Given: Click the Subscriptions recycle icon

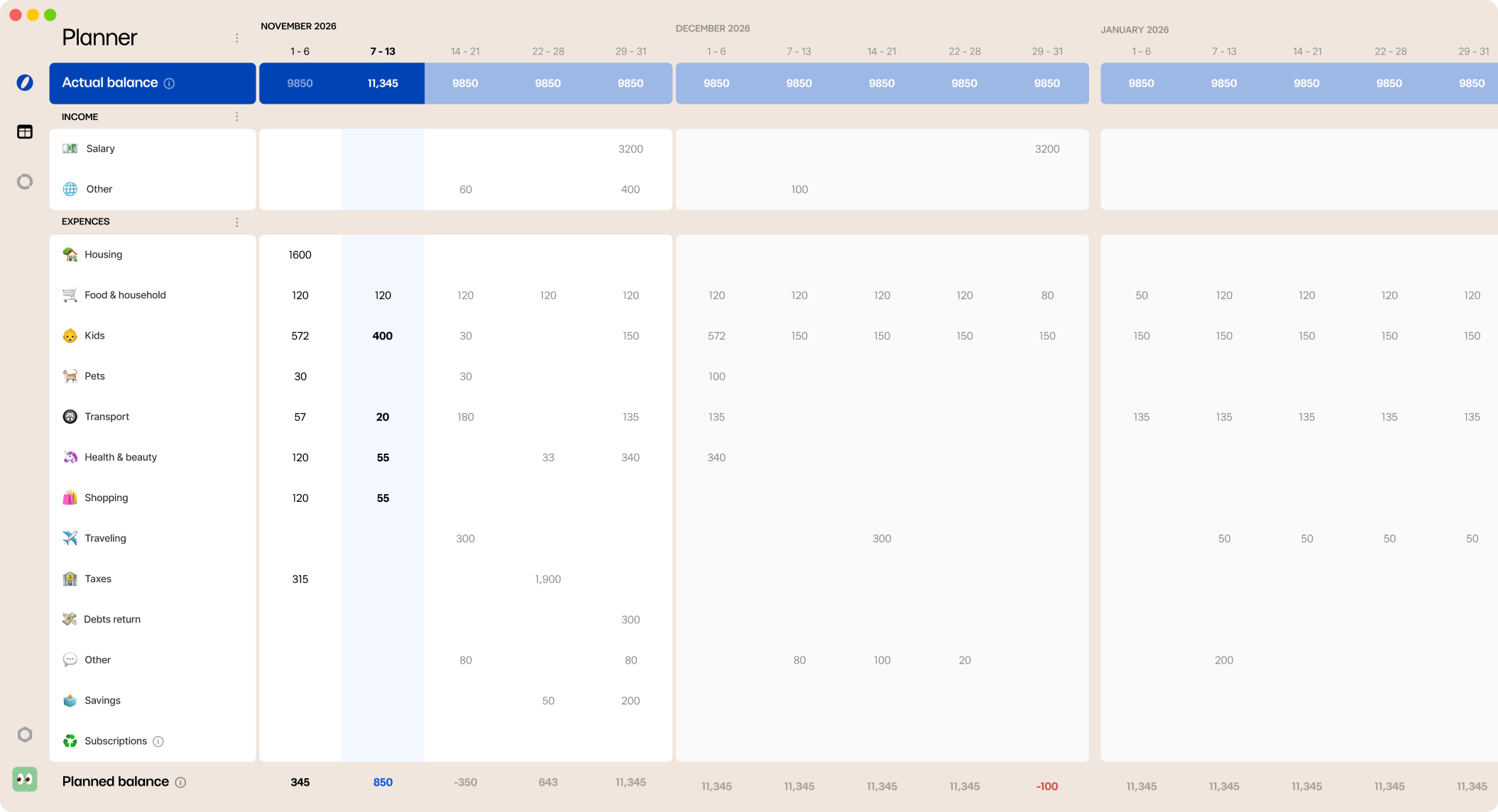Looking at the screenshot, I should click(70, 741).
